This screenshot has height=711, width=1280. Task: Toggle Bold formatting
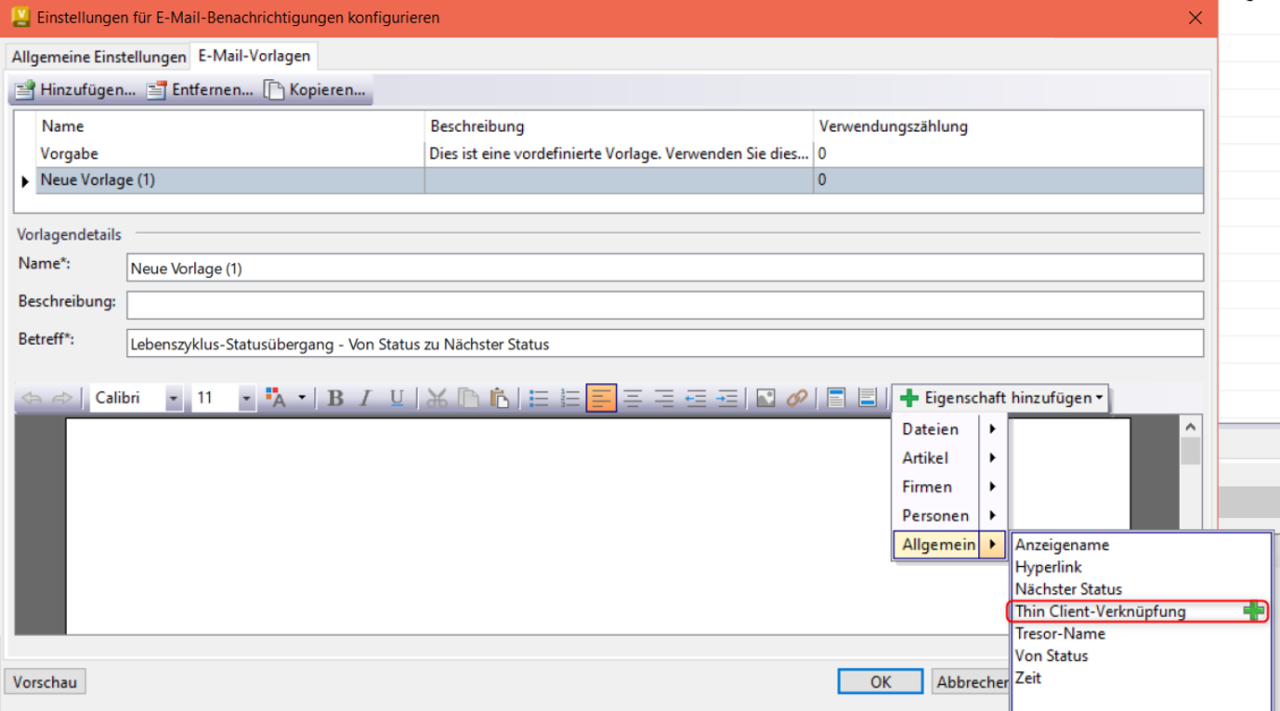click(x=334, y=397)
